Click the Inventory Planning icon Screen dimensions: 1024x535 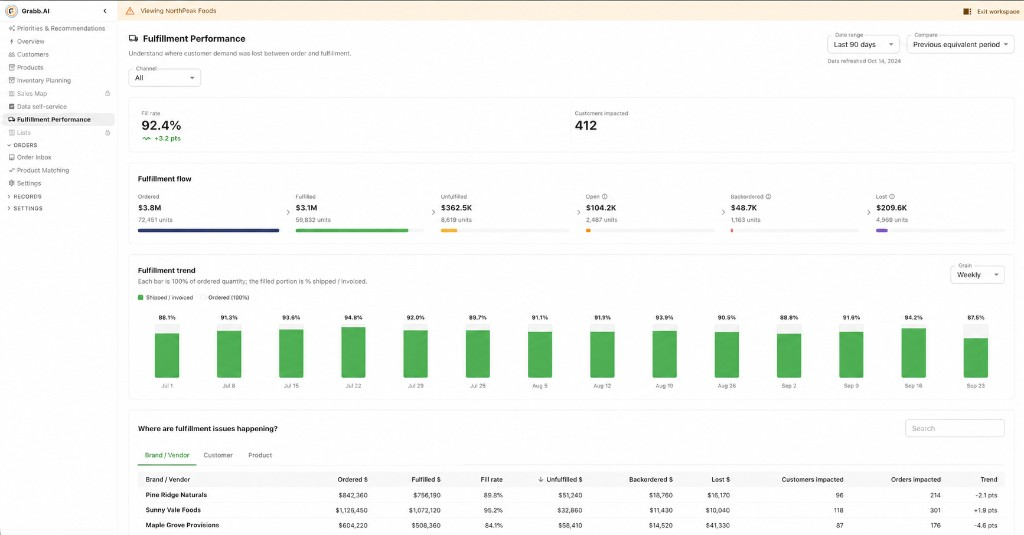click(x=11, y=80)
